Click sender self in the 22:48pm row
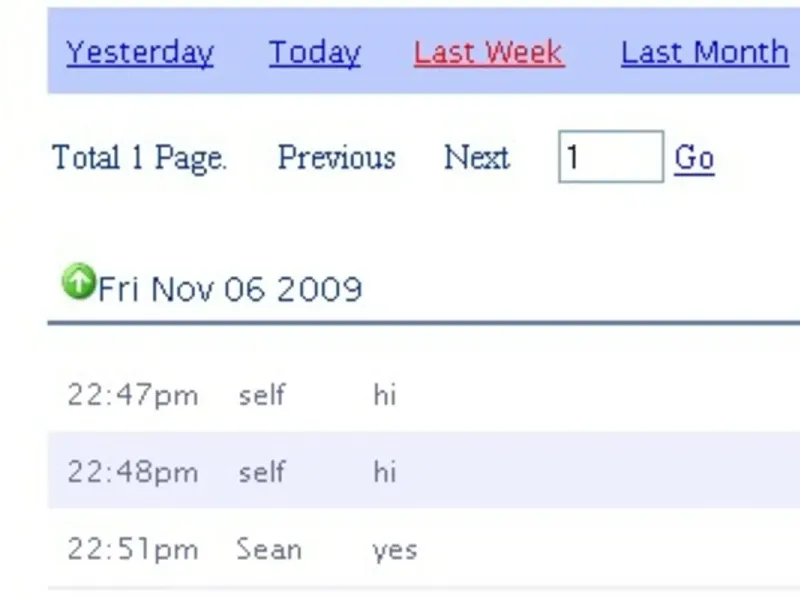Image resolution: width=800 pixels, height=600 pixels. (262, 472)
